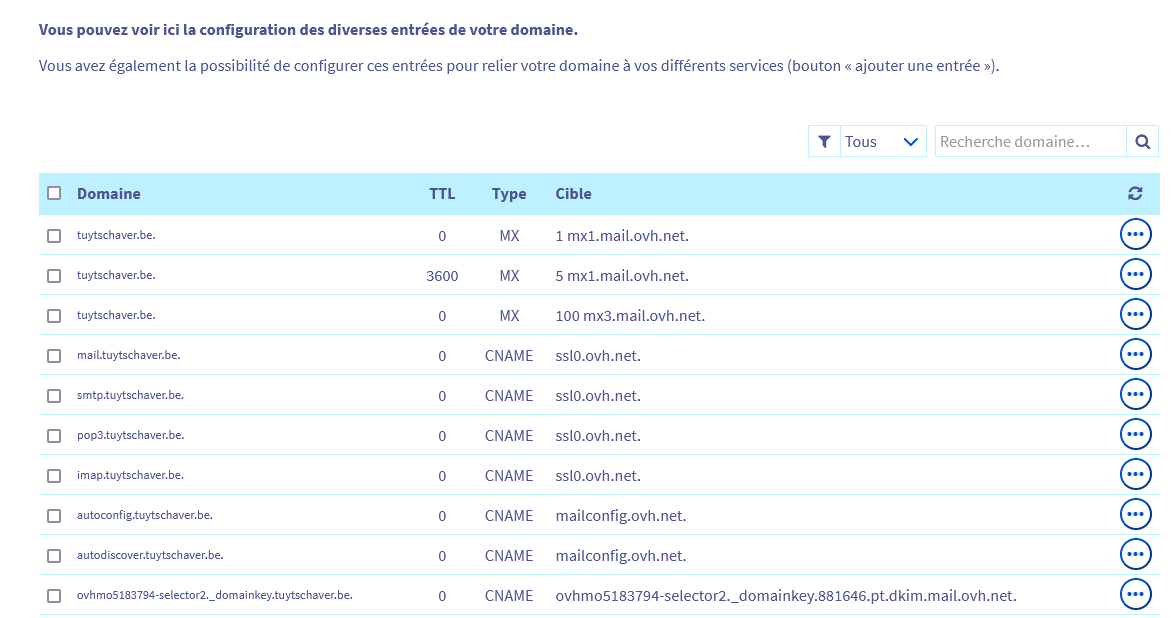Check the '1 mx1.mail.ovh.net.' MX row
1176x618 pixels.
coord(54,236)
